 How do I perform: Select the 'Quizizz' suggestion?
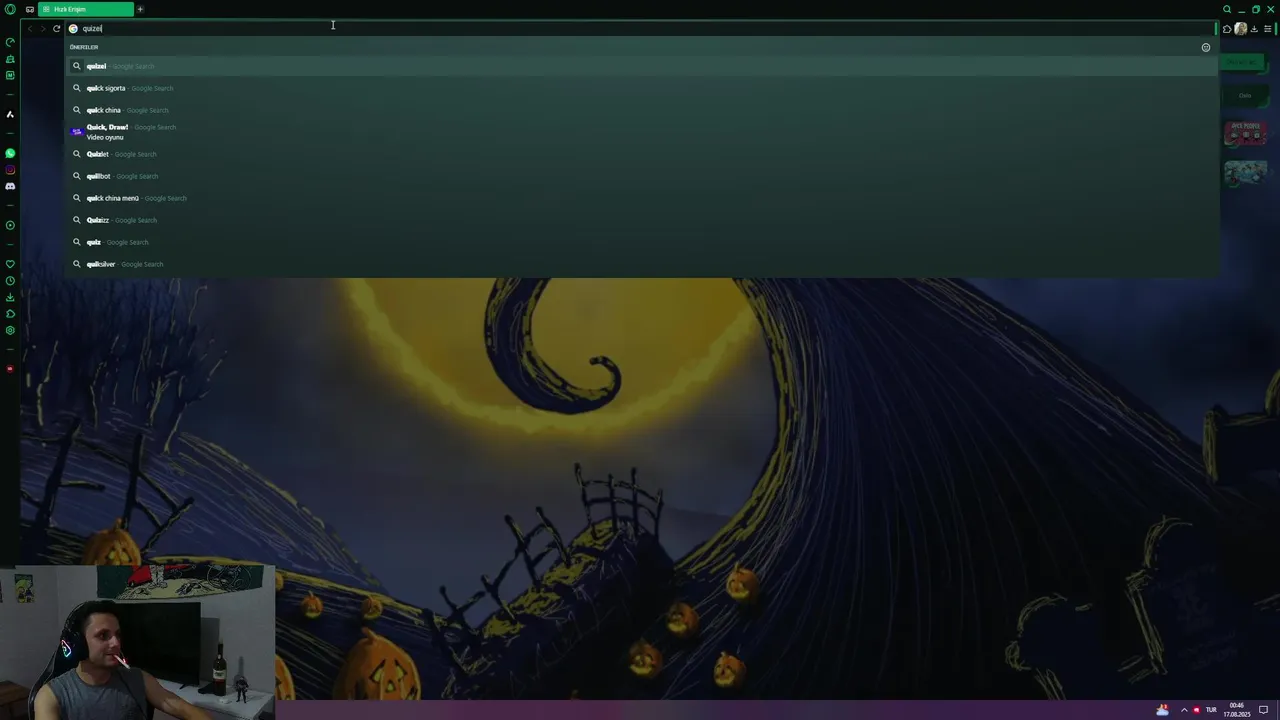click(x=640, y=220)
